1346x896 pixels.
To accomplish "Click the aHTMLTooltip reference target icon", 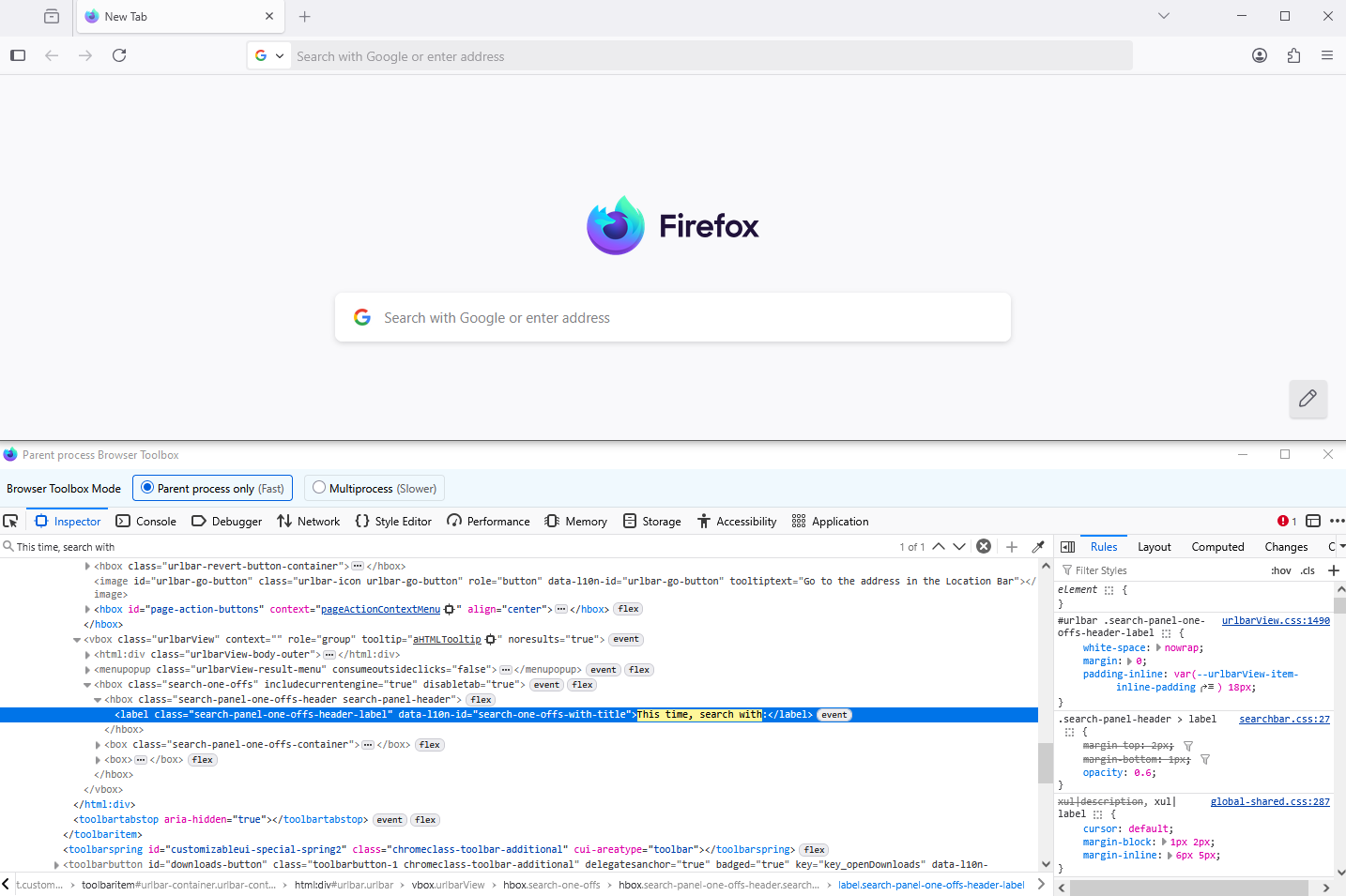I will point(490,640).
